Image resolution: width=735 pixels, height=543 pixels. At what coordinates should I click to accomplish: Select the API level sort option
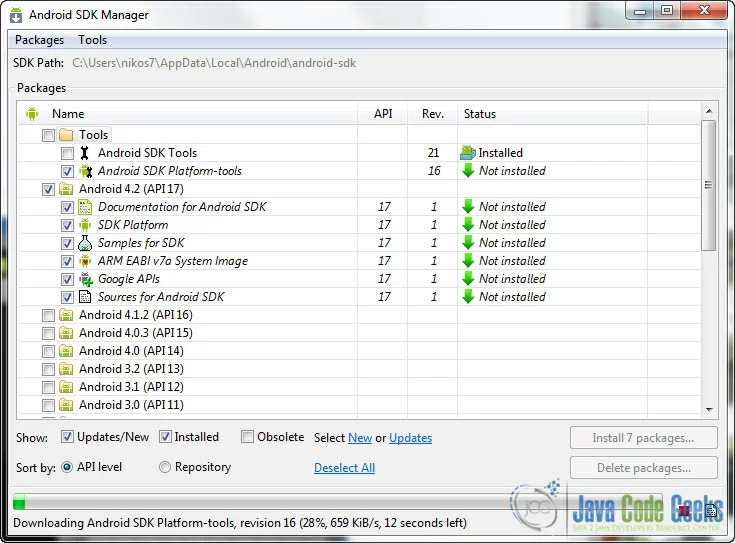tap(67, 467)
